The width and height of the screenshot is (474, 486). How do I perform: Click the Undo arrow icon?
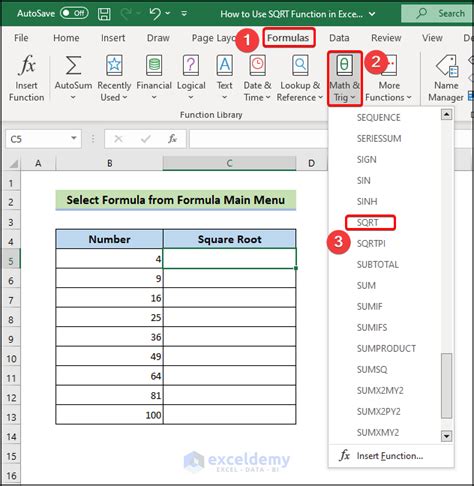[155, 14]
